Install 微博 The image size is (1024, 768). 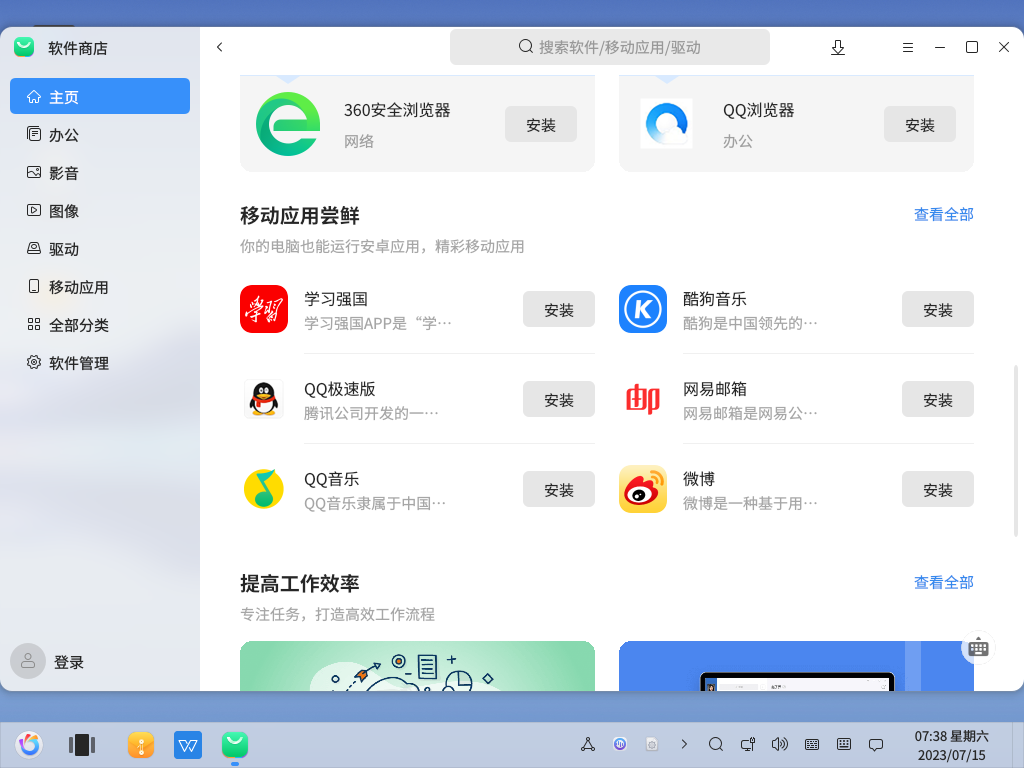[938, 489]
